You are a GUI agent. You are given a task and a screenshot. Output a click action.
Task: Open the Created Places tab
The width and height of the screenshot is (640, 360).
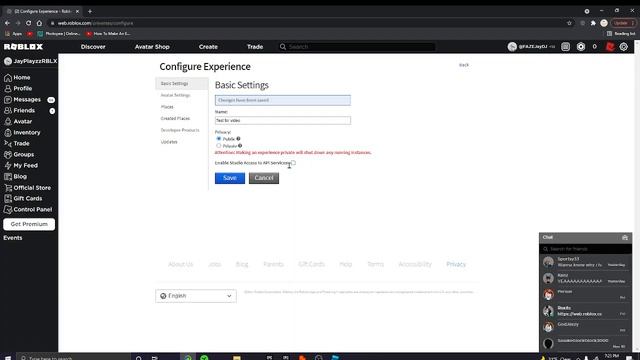[175, 118]
